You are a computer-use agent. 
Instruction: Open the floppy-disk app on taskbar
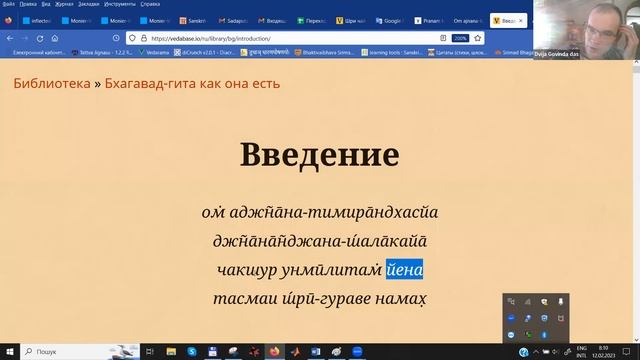[x=213, y=351]
